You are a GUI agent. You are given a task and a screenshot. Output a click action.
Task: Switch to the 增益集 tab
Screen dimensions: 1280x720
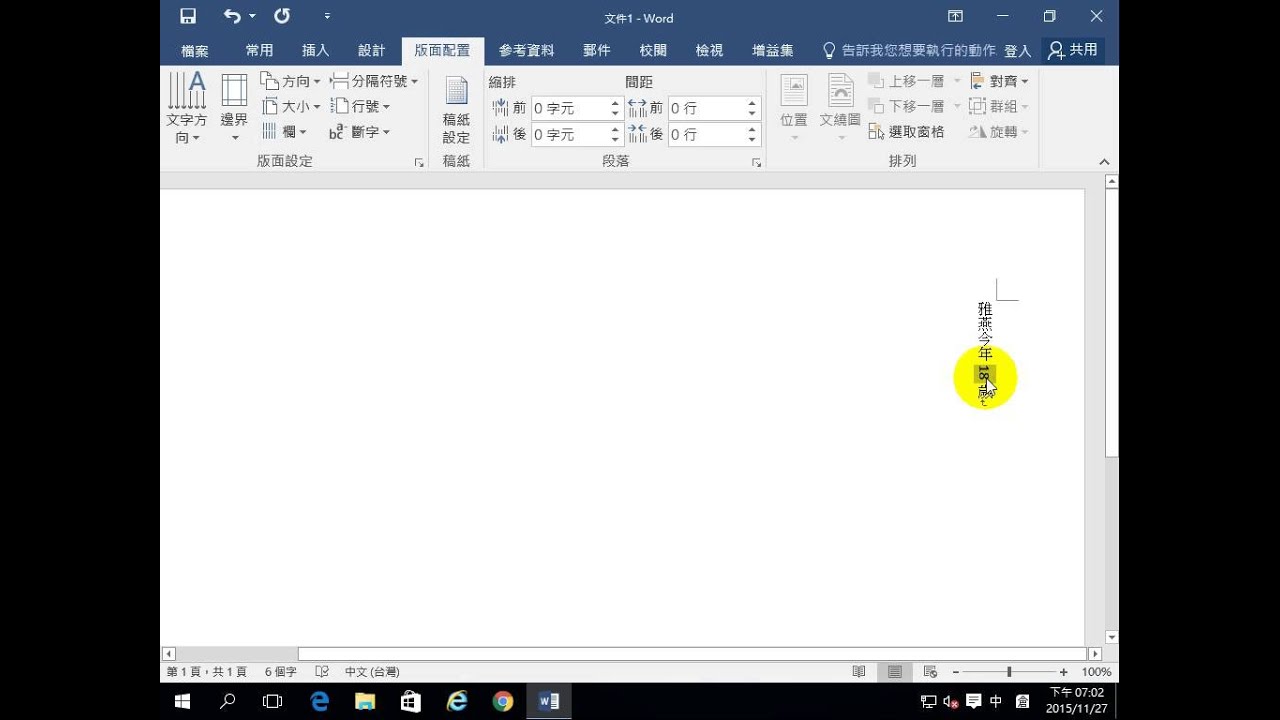[x=773, y=51]
